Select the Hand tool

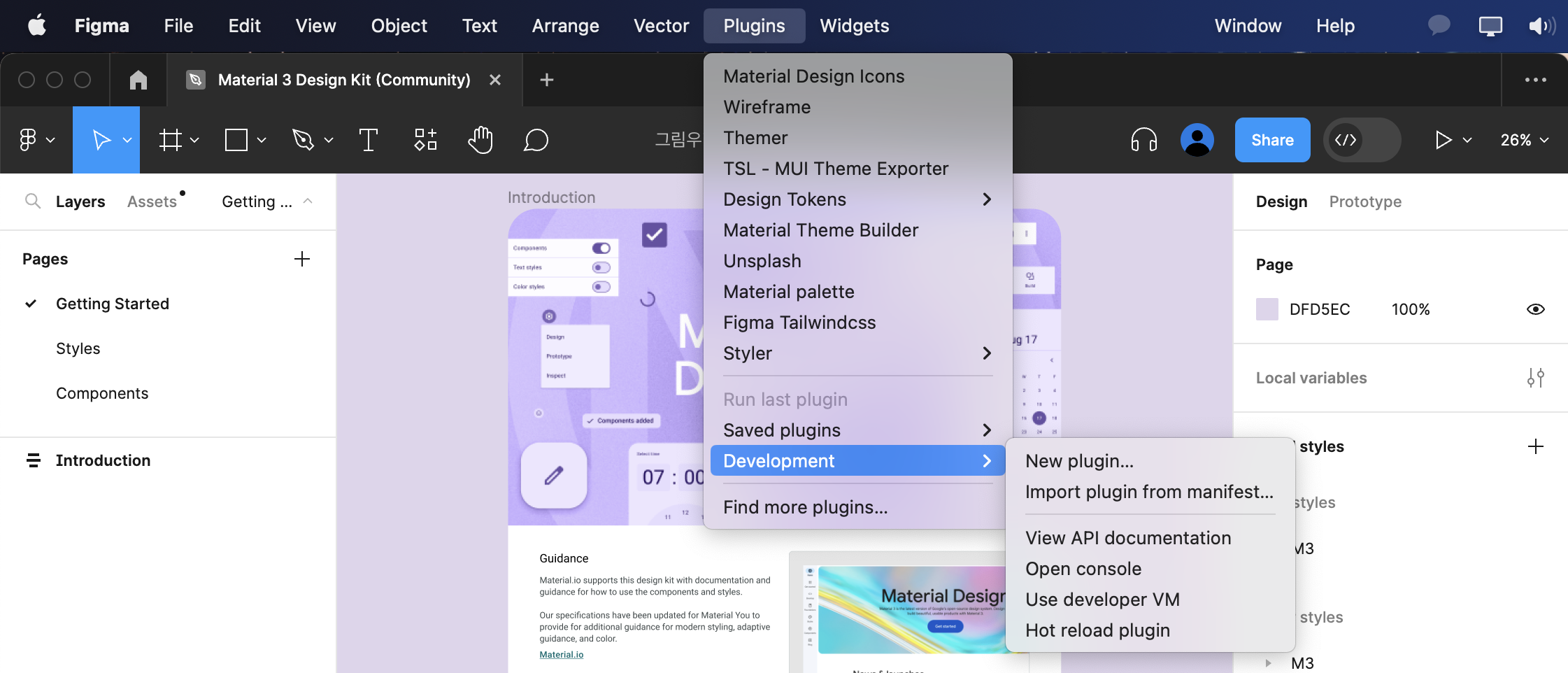480,140
